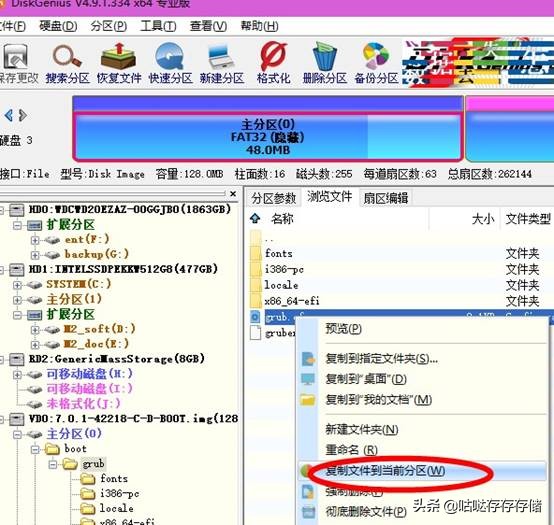554x525 pixels.
Task: Click the Delete Partition (删除分区) icon
Action: point(325,56)
